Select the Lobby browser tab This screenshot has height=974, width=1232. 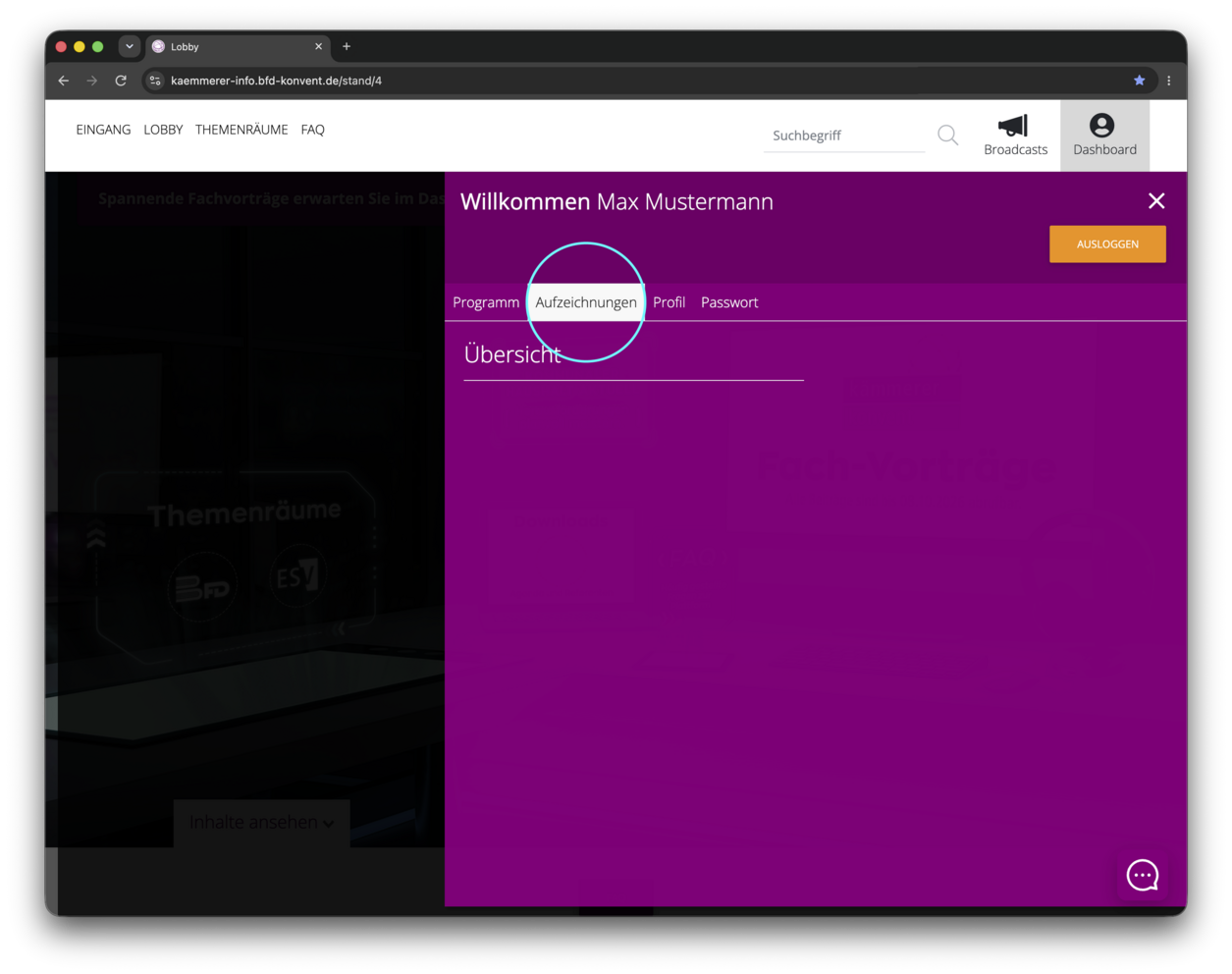tap(236, 46)
